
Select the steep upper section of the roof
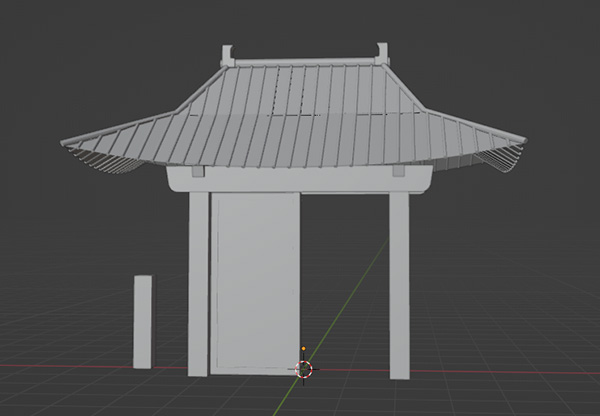click(x=300, y=88)
